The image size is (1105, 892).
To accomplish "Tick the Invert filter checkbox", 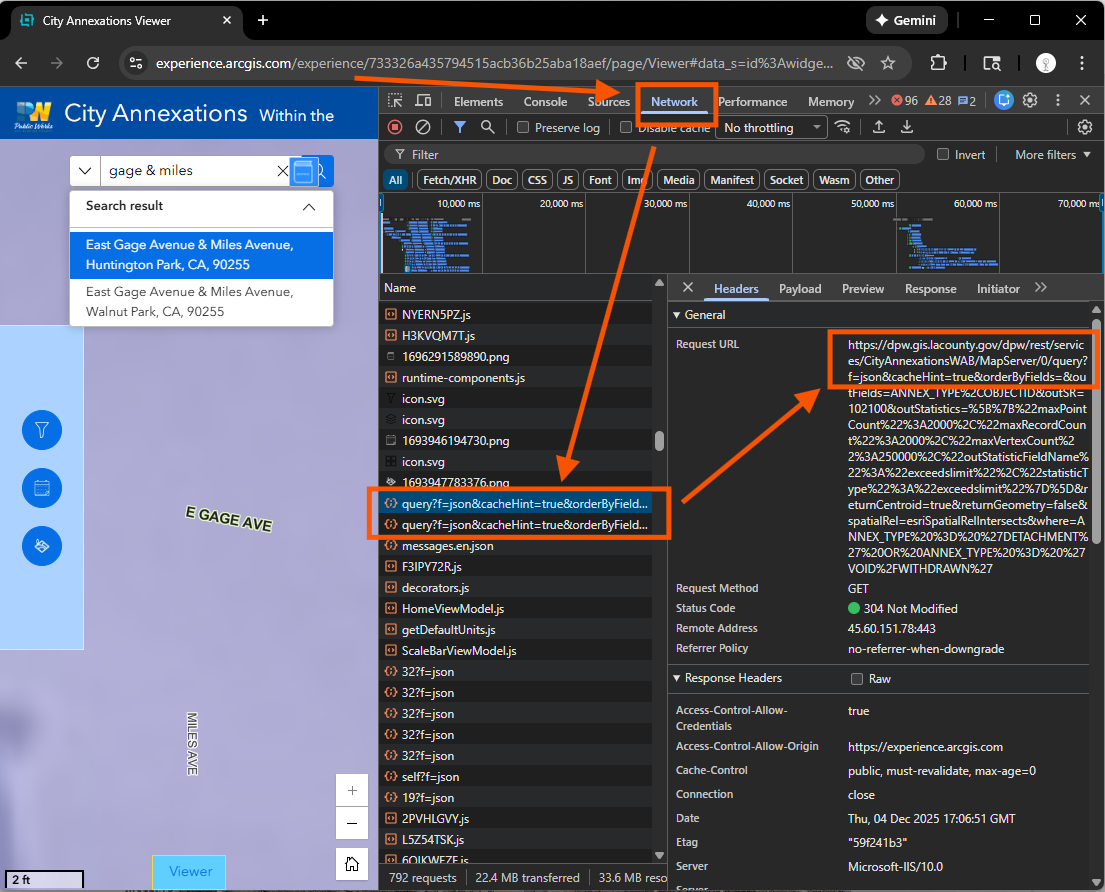I will 942,155.
